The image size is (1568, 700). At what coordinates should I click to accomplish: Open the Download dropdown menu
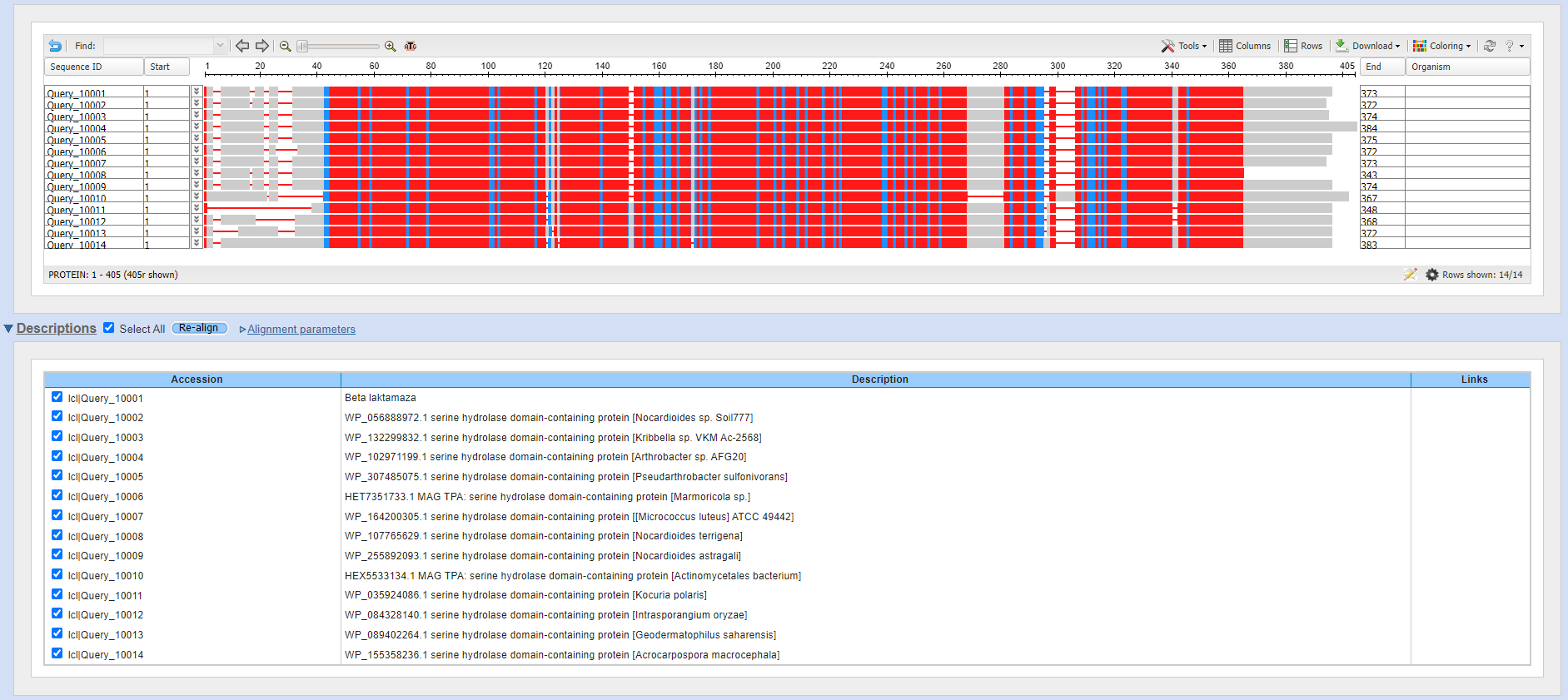point(1368,46)
